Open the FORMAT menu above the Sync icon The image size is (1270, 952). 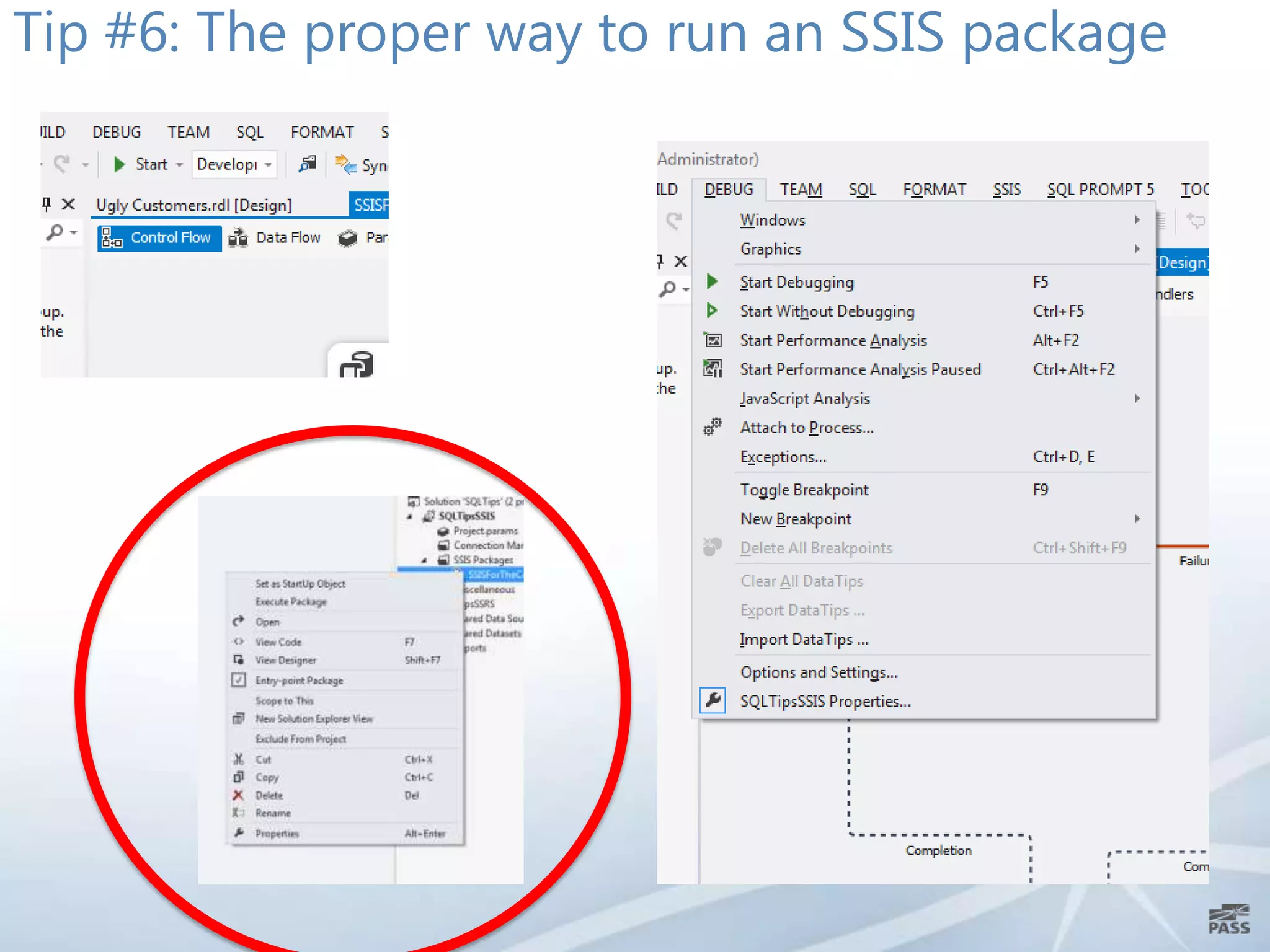(x=322, y=132)
